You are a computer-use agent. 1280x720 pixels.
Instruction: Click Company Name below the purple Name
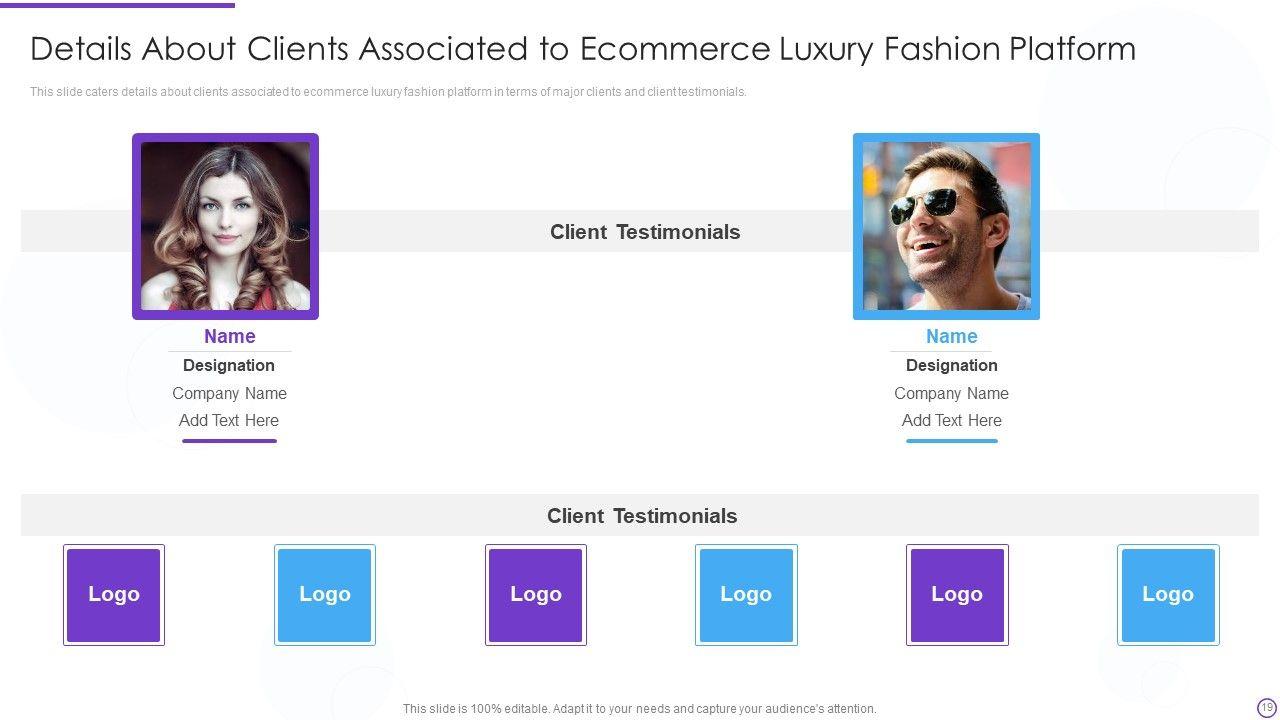229,394
